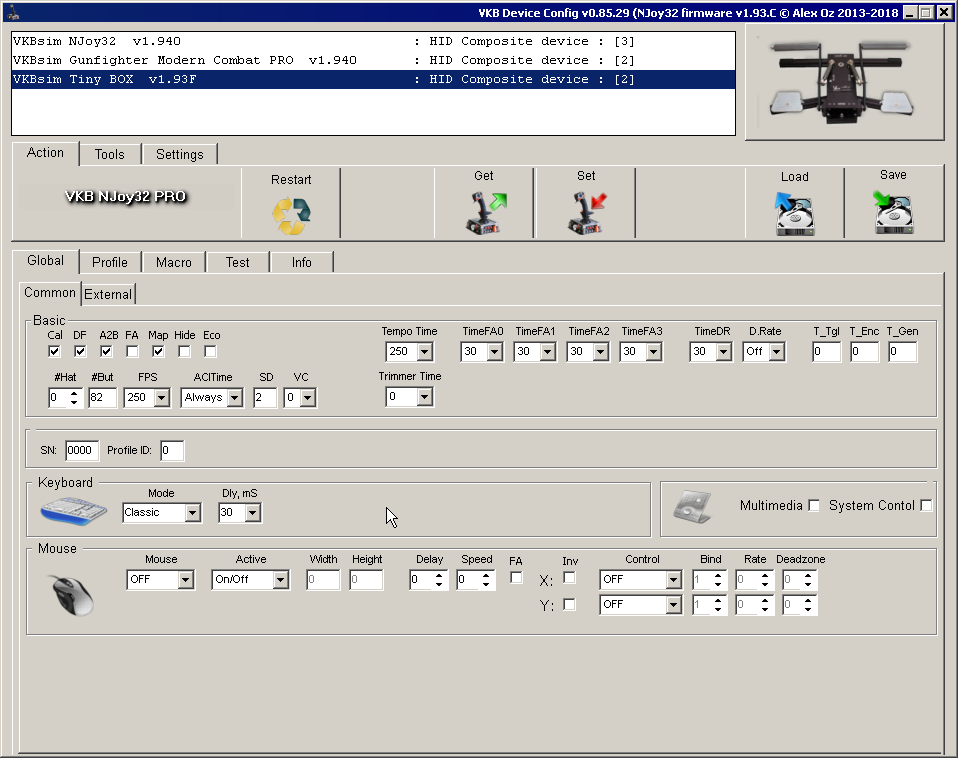958x758 pixels.
Task: Select VKBsim Gunfighter Modern Combat PRO row
Action: (373, 60)
